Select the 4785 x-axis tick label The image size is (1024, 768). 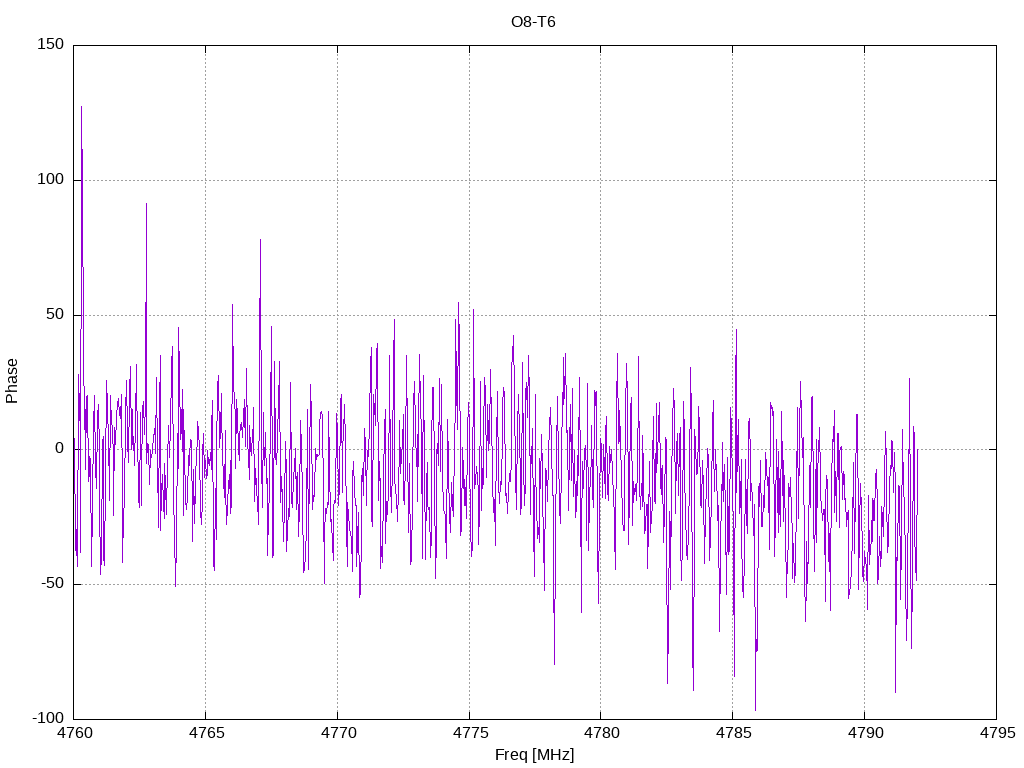pyautogui.click(x=732, y=734)
